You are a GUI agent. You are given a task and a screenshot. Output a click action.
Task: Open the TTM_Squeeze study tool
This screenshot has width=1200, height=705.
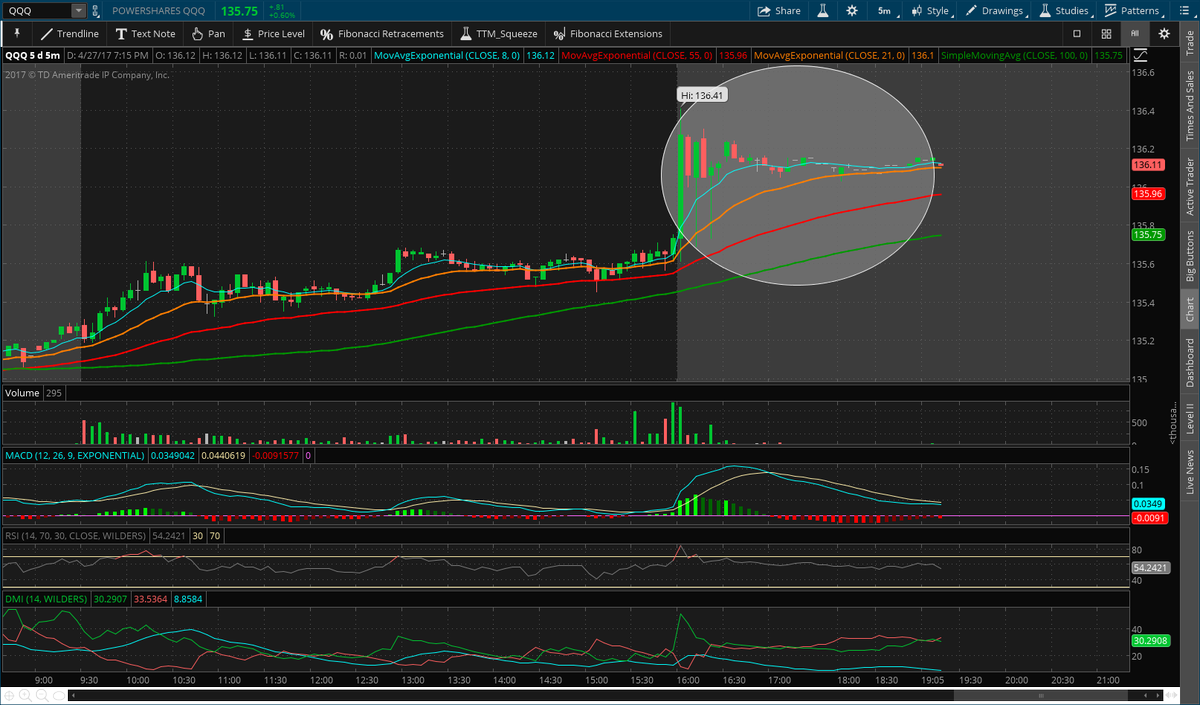pos(498,33)
